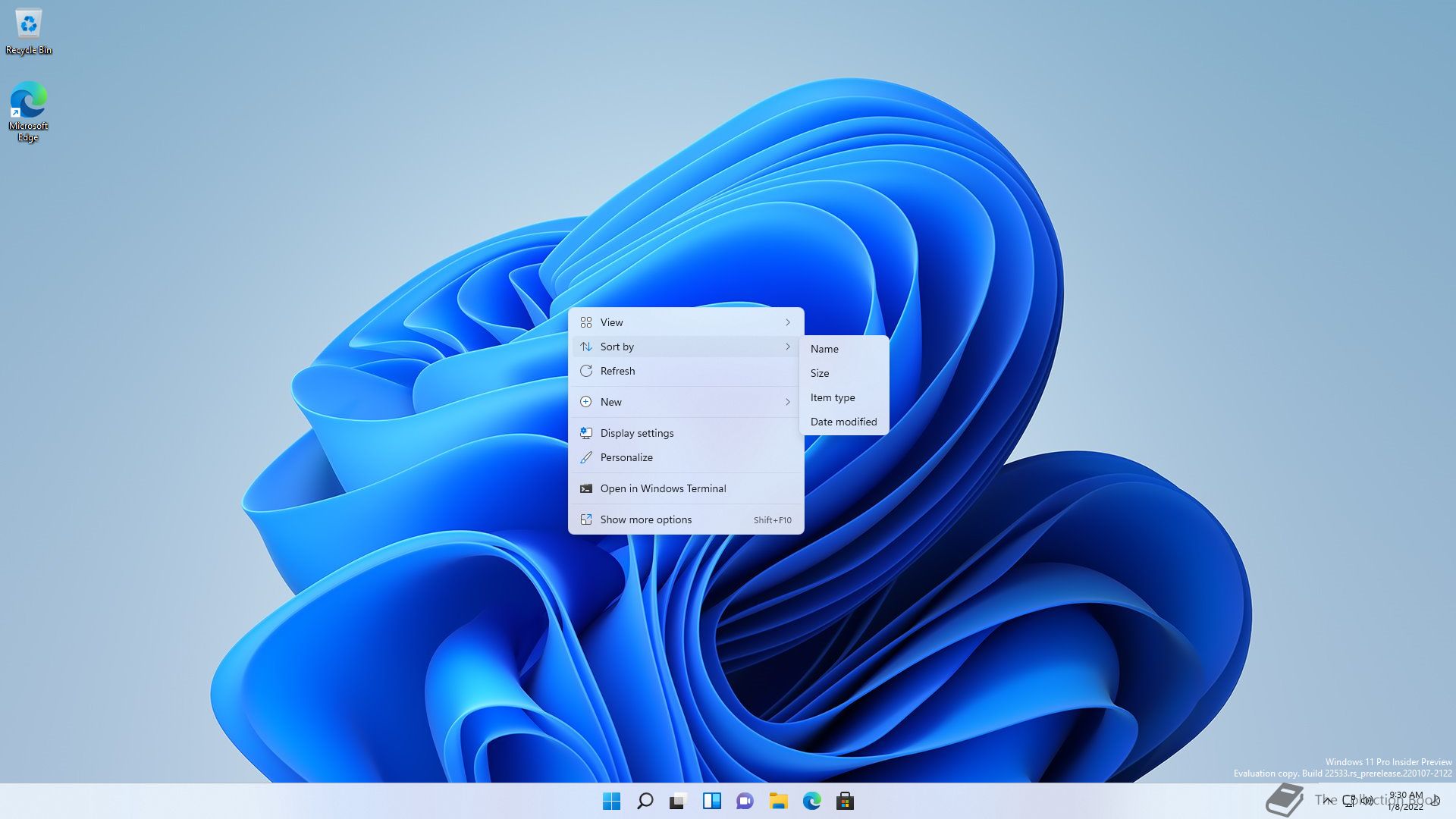Choose Sort by in context menu
The height and width of the screenshot is (819, 1456).
click(x=686, y=347)
